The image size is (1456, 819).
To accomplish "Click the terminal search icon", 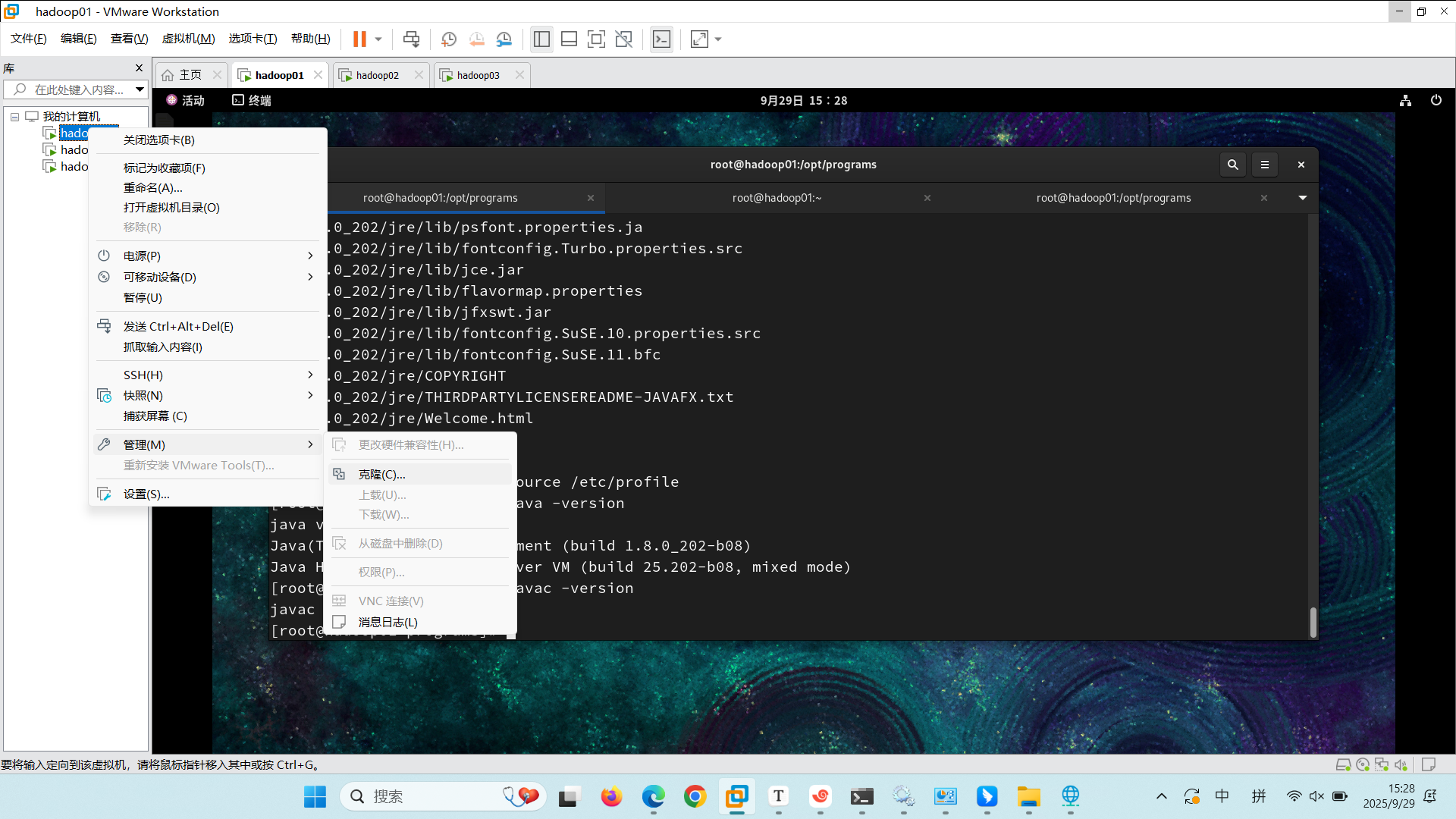I will click(1232, 165).
